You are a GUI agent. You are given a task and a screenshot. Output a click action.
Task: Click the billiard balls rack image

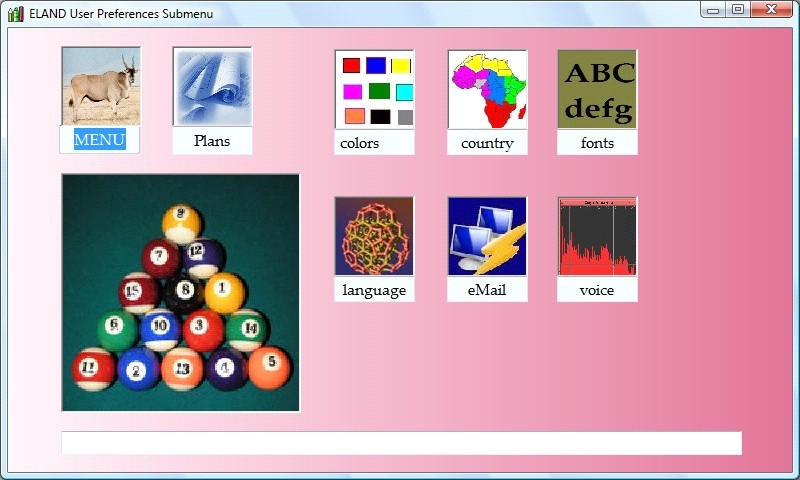point(181,292)
